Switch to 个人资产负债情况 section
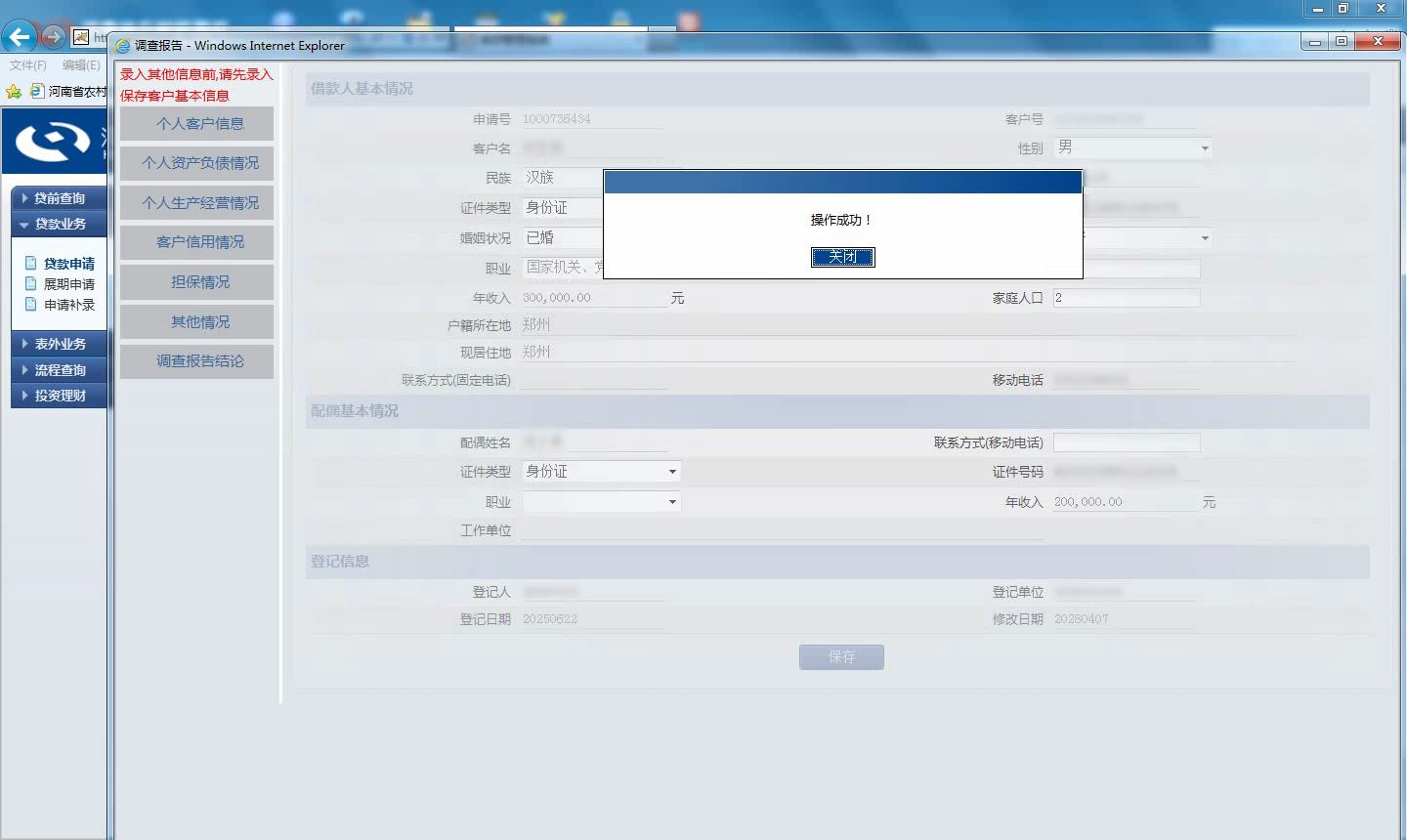Viewport: 1407px width, 840px height. click(196, 163)
